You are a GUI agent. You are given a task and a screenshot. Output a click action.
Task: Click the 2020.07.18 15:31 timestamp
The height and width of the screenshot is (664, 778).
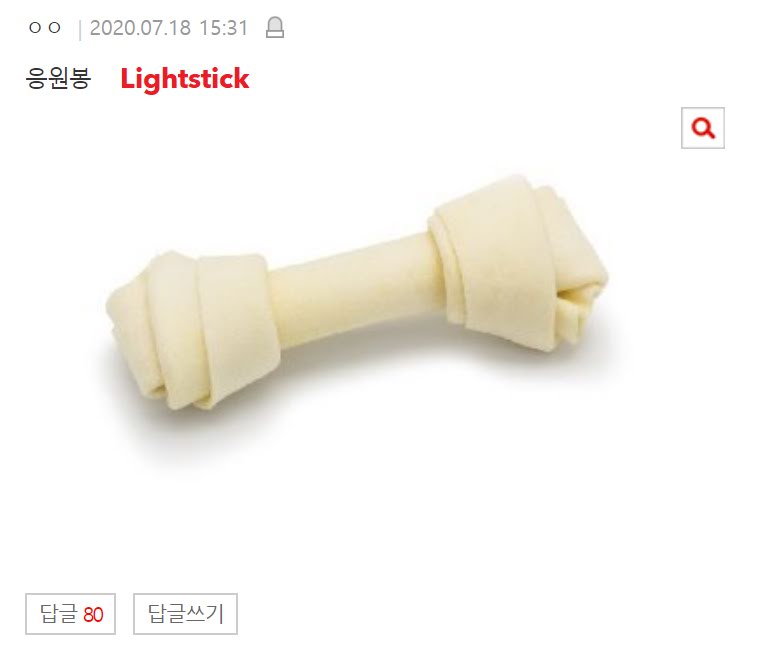[x=169, y=28]
